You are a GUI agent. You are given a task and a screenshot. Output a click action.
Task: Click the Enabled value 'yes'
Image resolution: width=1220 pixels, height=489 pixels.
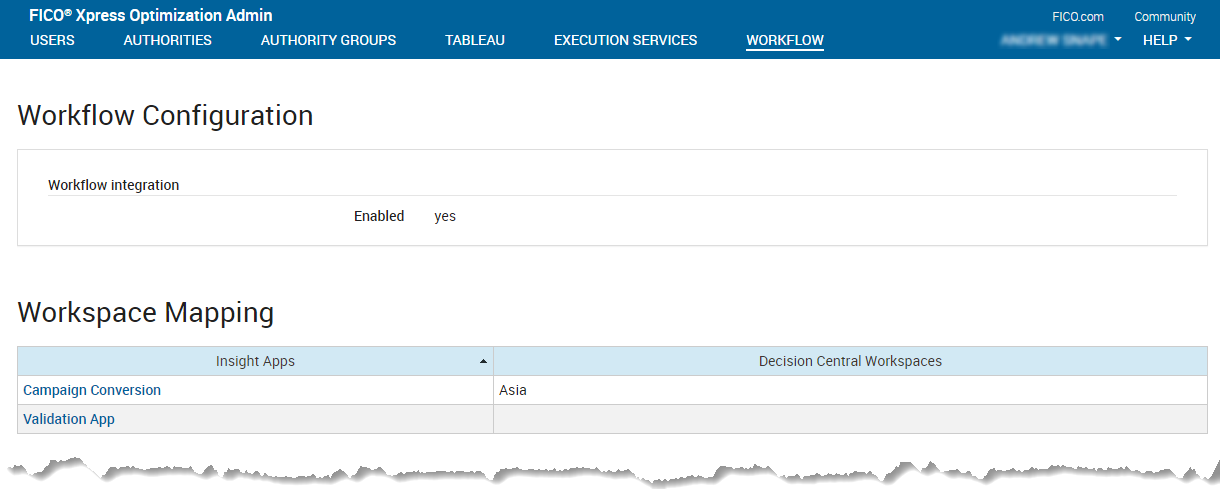click(445, 216)
